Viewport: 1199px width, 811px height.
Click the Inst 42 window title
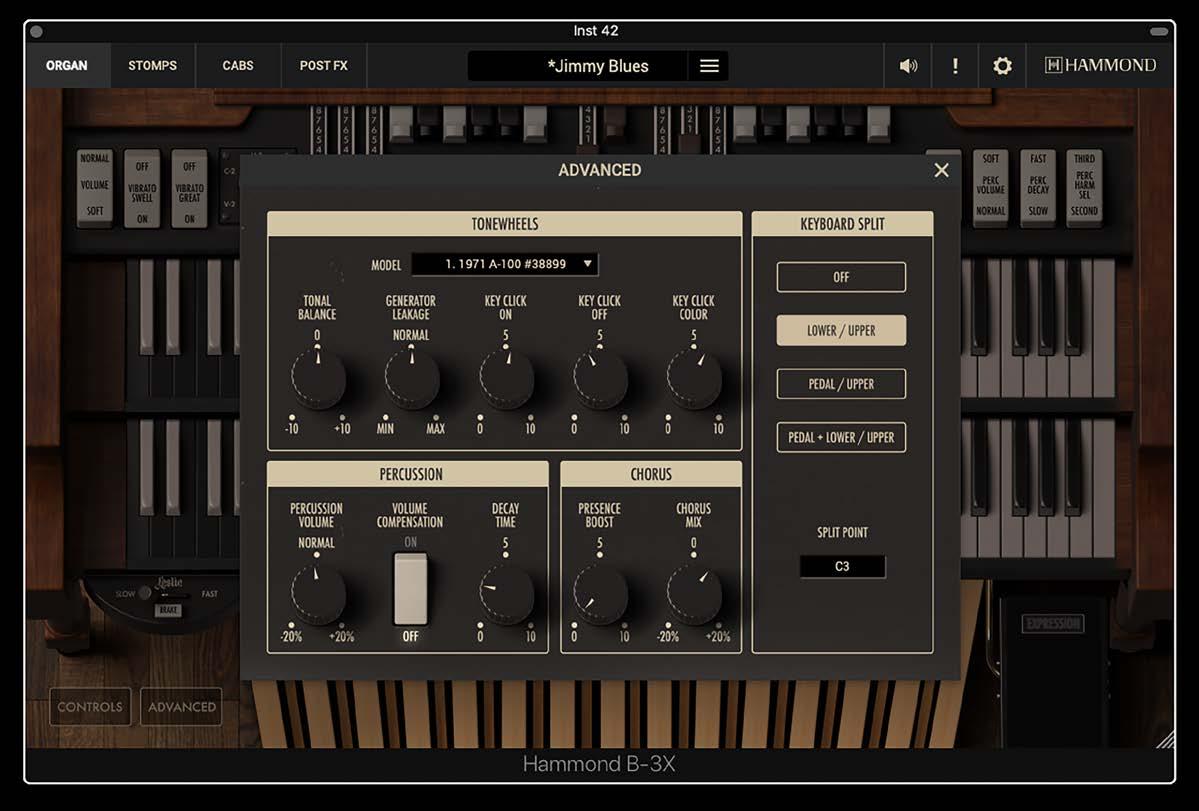[x=596, y=31]
